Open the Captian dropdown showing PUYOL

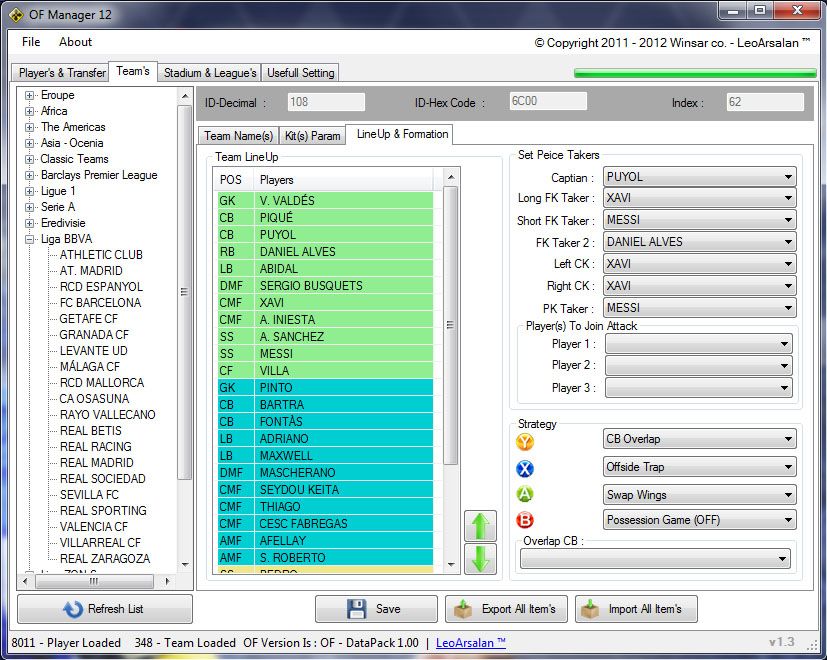click(x=699, y=177)
